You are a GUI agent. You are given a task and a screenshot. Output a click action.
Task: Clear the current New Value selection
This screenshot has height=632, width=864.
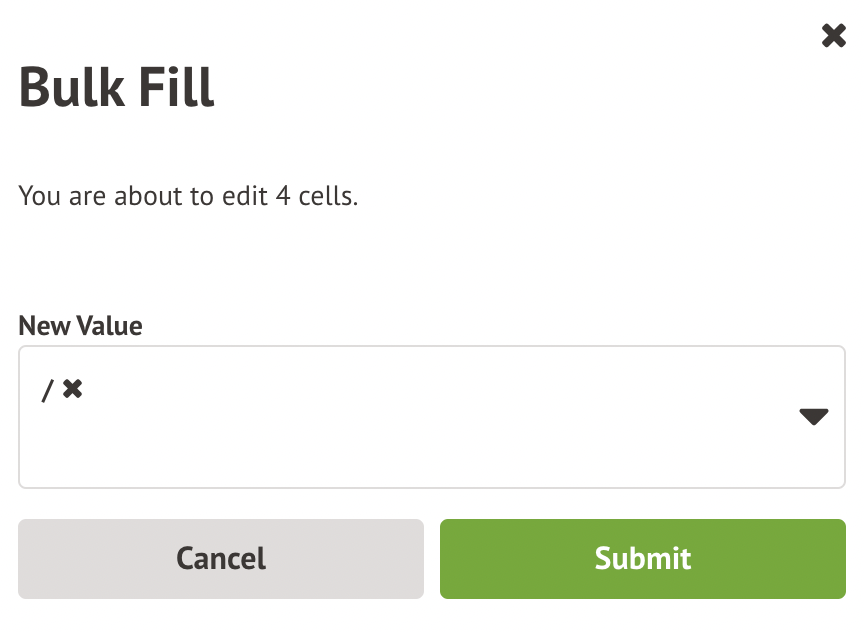click(x=72, y=389)
